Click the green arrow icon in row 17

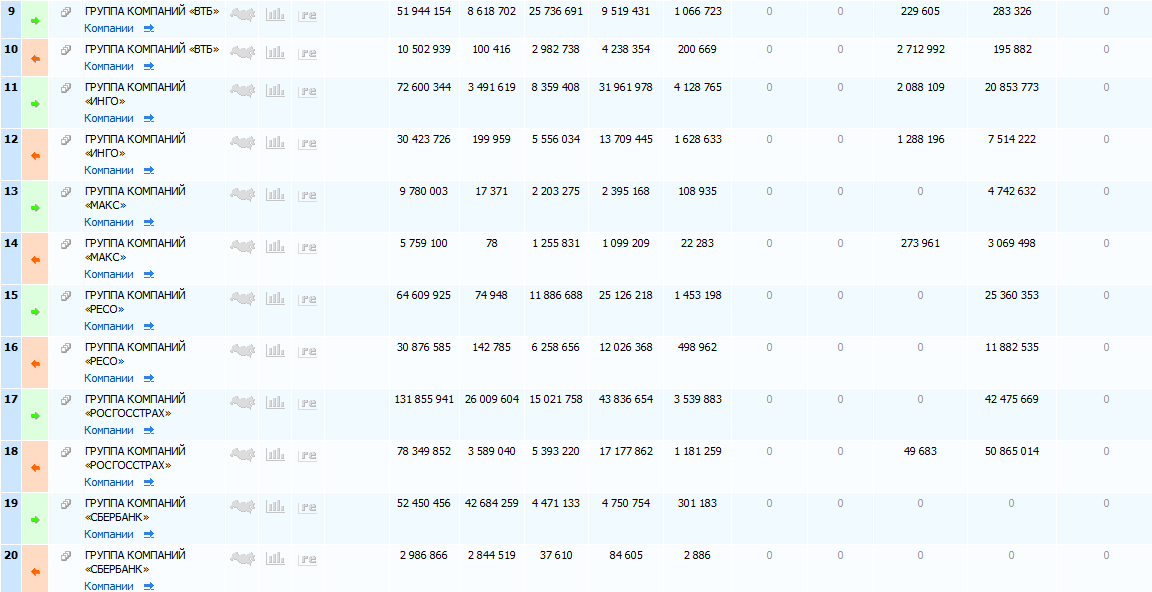pos(35,416)
